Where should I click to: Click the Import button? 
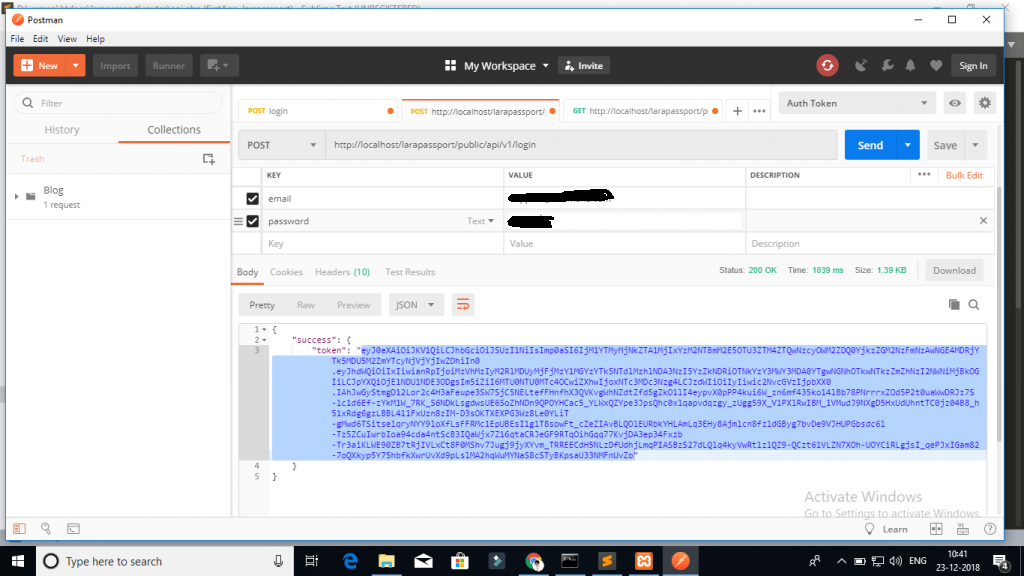point(115,65)
